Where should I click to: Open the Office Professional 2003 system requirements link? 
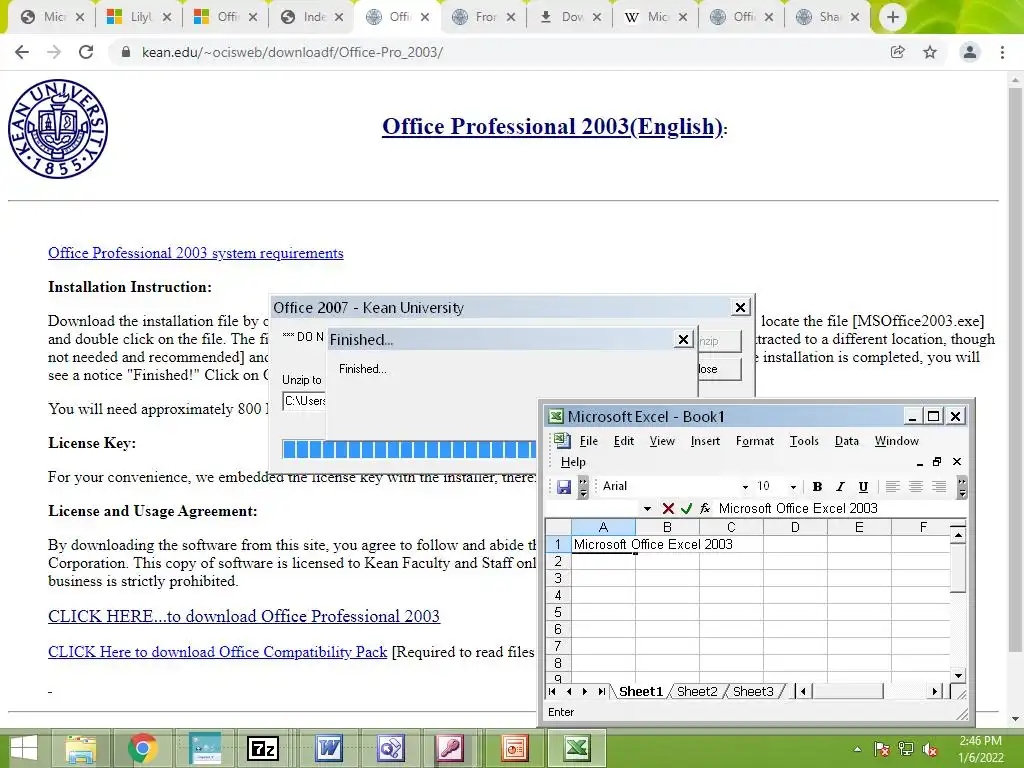click(x=195, y=253)
